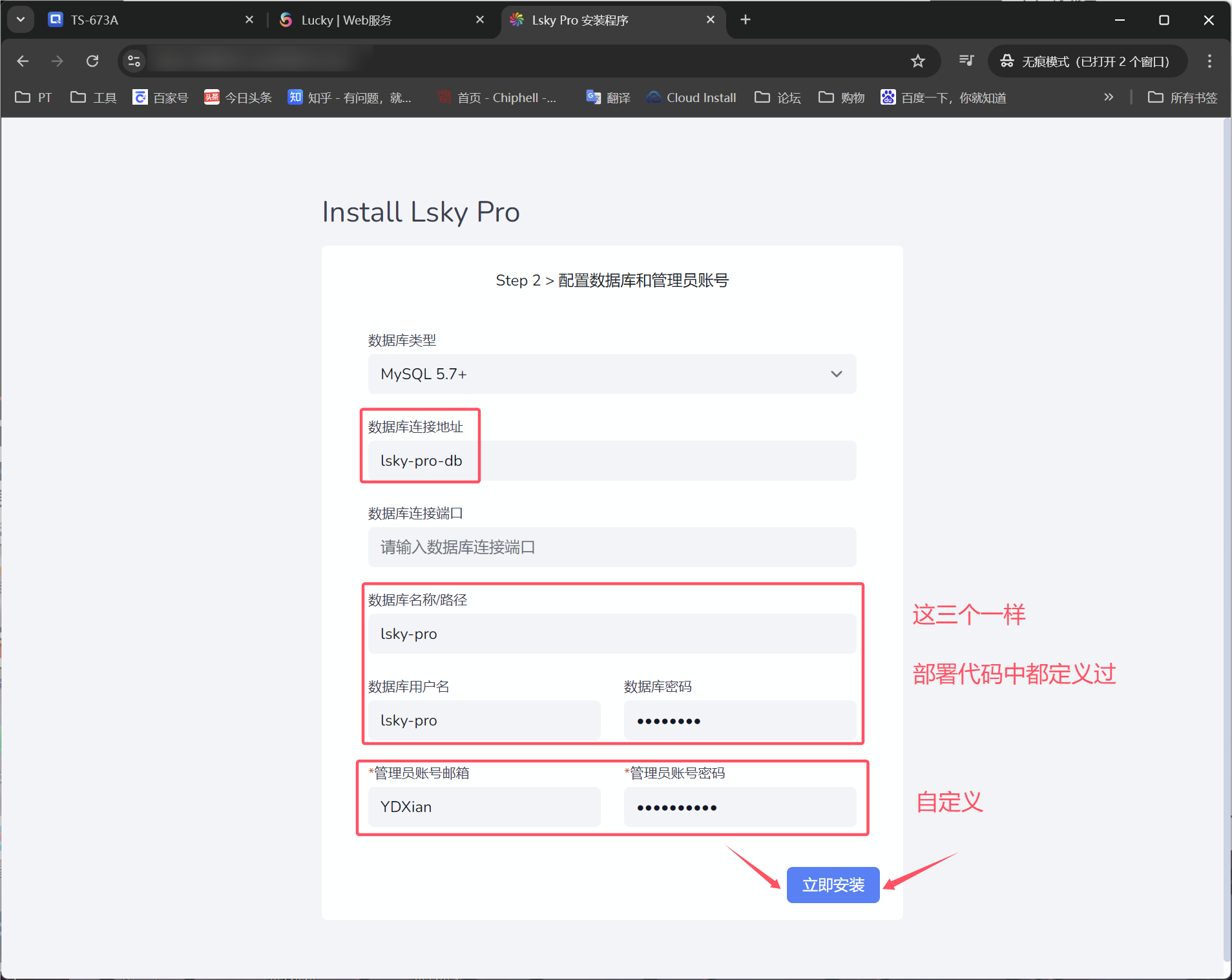Reload the current page
Image resolution: width=1232 pixels, height=980 pixels.
pos(92,61)
